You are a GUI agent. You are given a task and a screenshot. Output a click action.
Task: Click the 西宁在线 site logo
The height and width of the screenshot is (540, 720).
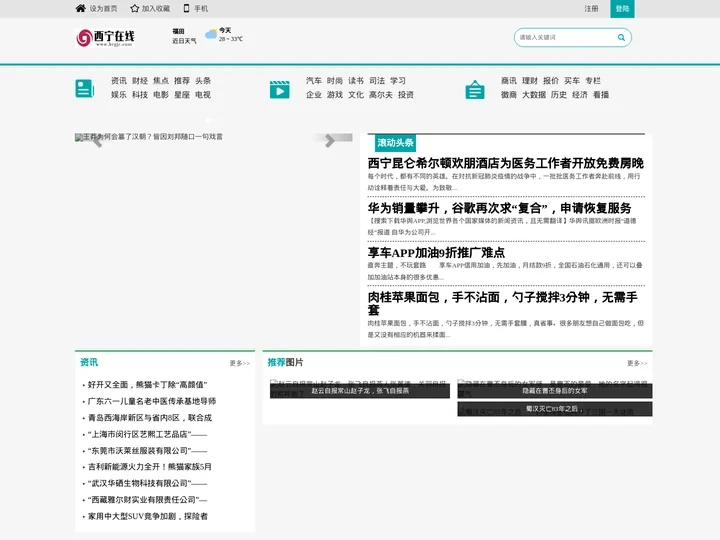pos(105,38)
